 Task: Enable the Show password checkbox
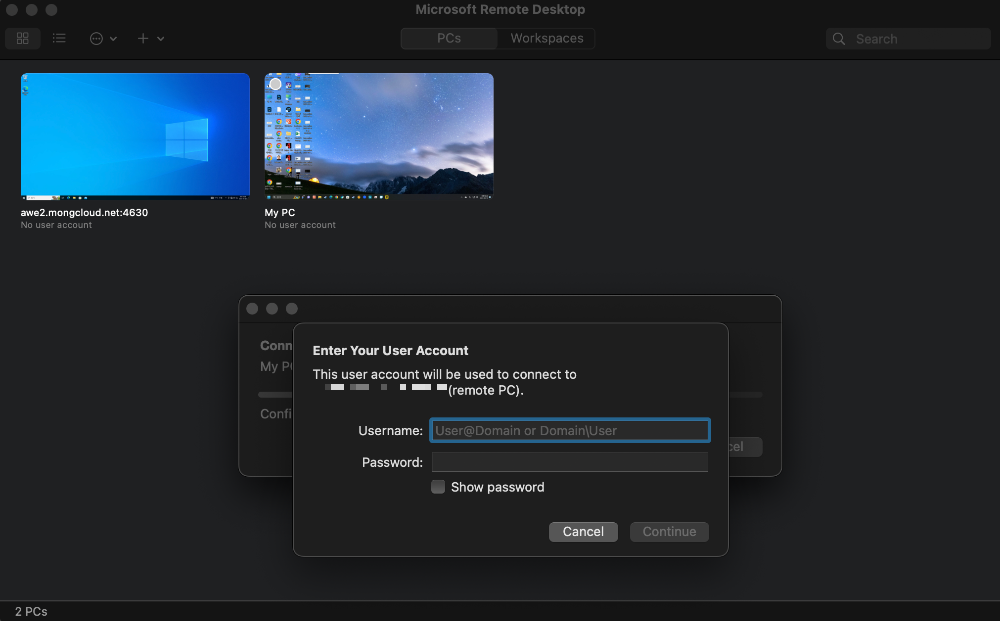(438, 487)
